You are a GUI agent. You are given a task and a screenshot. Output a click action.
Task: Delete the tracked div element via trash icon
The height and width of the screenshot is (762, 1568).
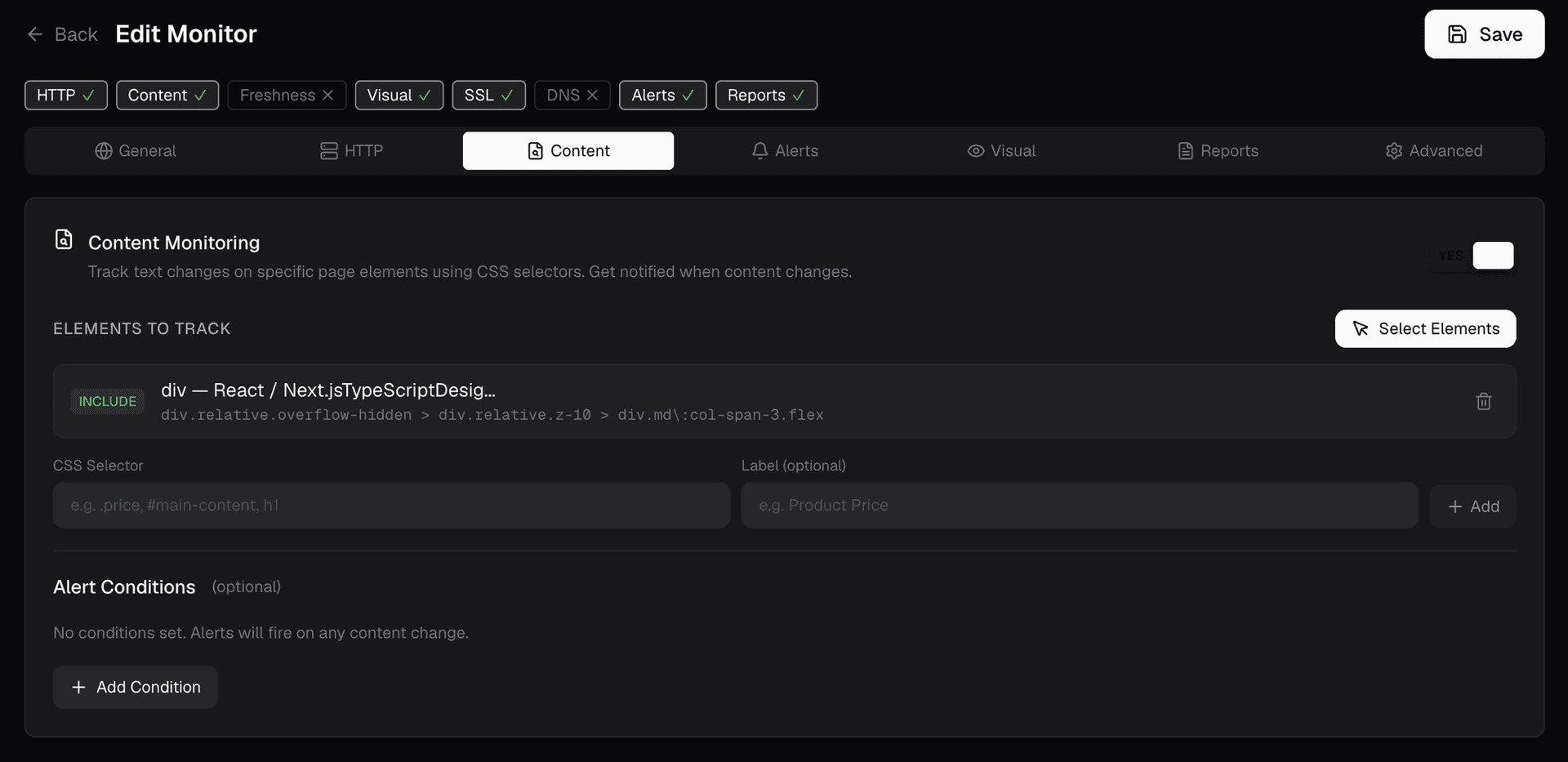[x=1484, y=401]
